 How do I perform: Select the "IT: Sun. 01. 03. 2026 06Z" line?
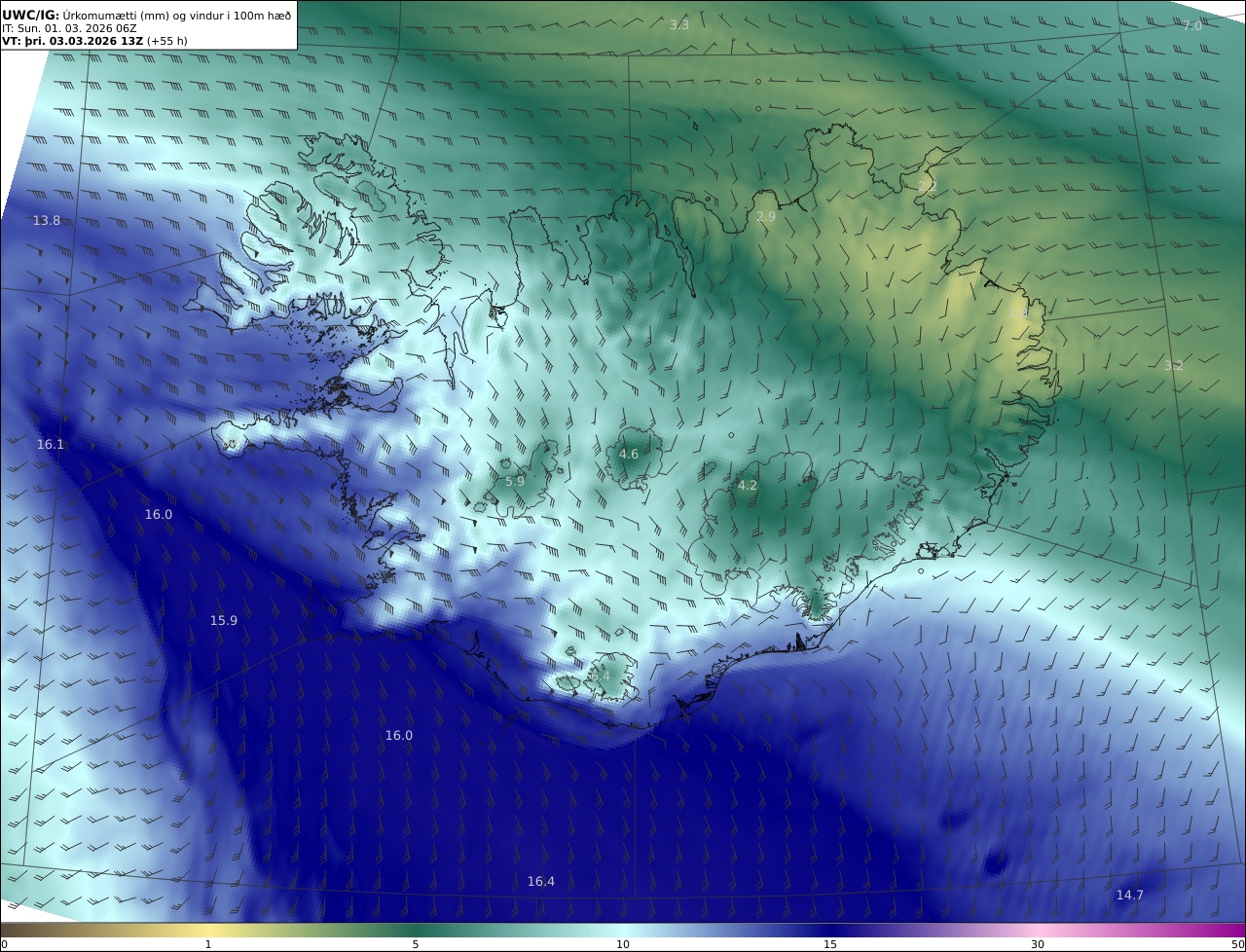point(69,28)
